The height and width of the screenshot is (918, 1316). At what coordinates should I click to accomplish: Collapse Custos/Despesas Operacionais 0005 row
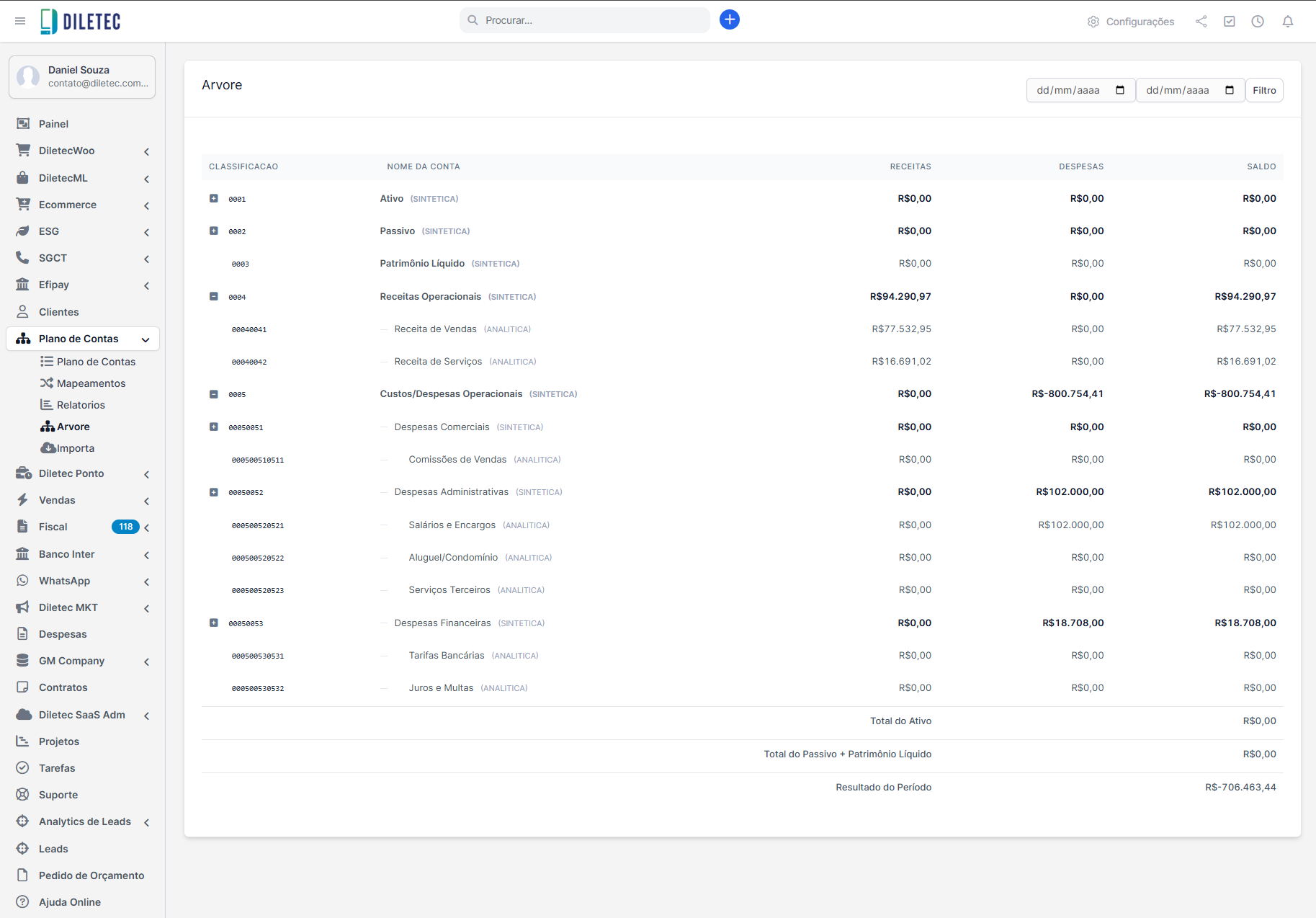tap(214, 394)
